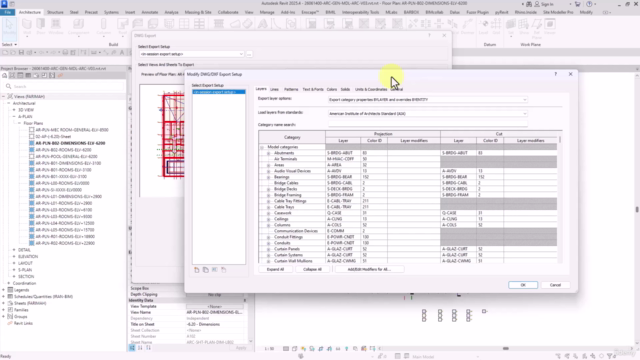
Task: Toggle checkbox for AR-PLN-POOL-GENERAL-ELV-6200 view
Action: pyautogui.click(x=31, y=156)
